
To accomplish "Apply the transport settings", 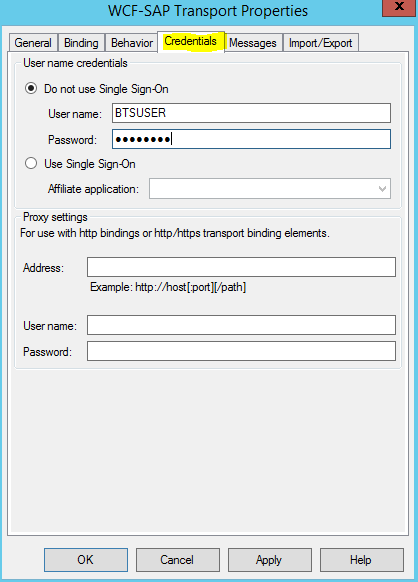I will click(x=270, y=560).
